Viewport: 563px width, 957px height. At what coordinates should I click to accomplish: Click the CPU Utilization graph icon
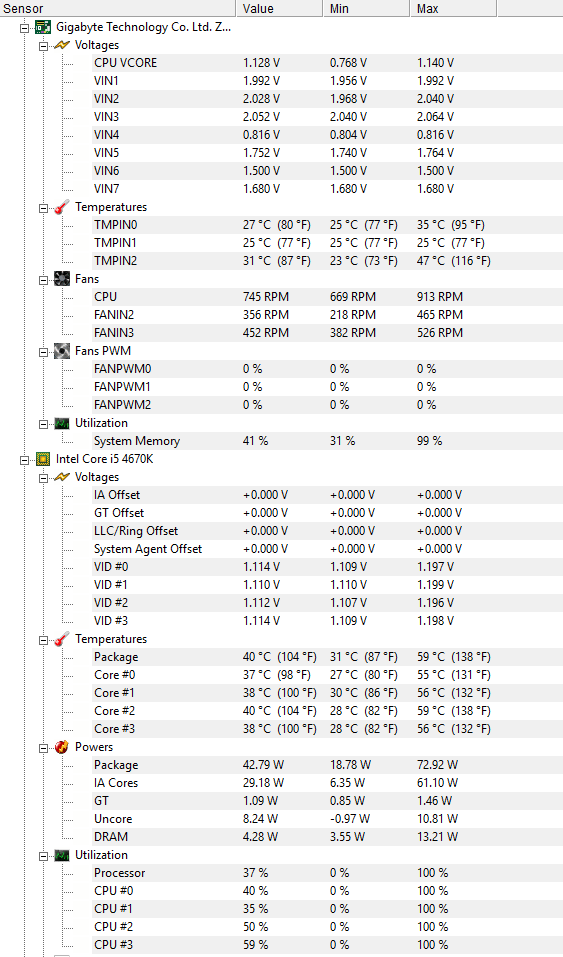point(62,855)
